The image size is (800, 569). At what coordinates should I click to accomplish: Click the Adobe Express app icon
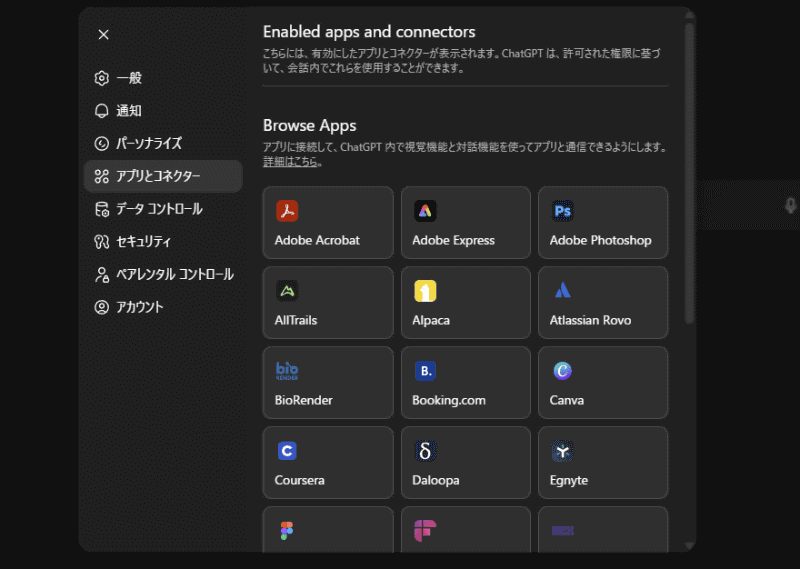[424, 211]
